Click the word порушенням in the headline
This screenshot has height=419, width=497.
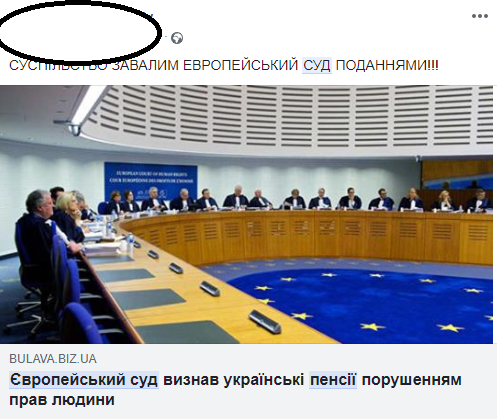pos(411,380)
